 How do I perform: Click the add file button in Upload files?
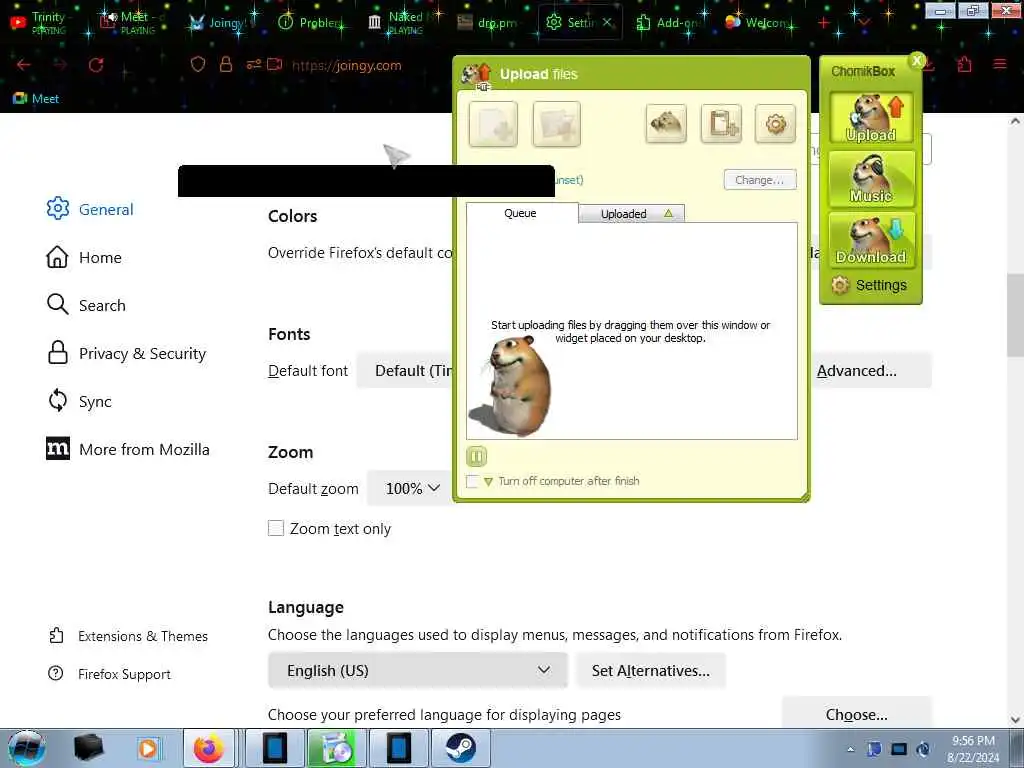tap(494, 124)
